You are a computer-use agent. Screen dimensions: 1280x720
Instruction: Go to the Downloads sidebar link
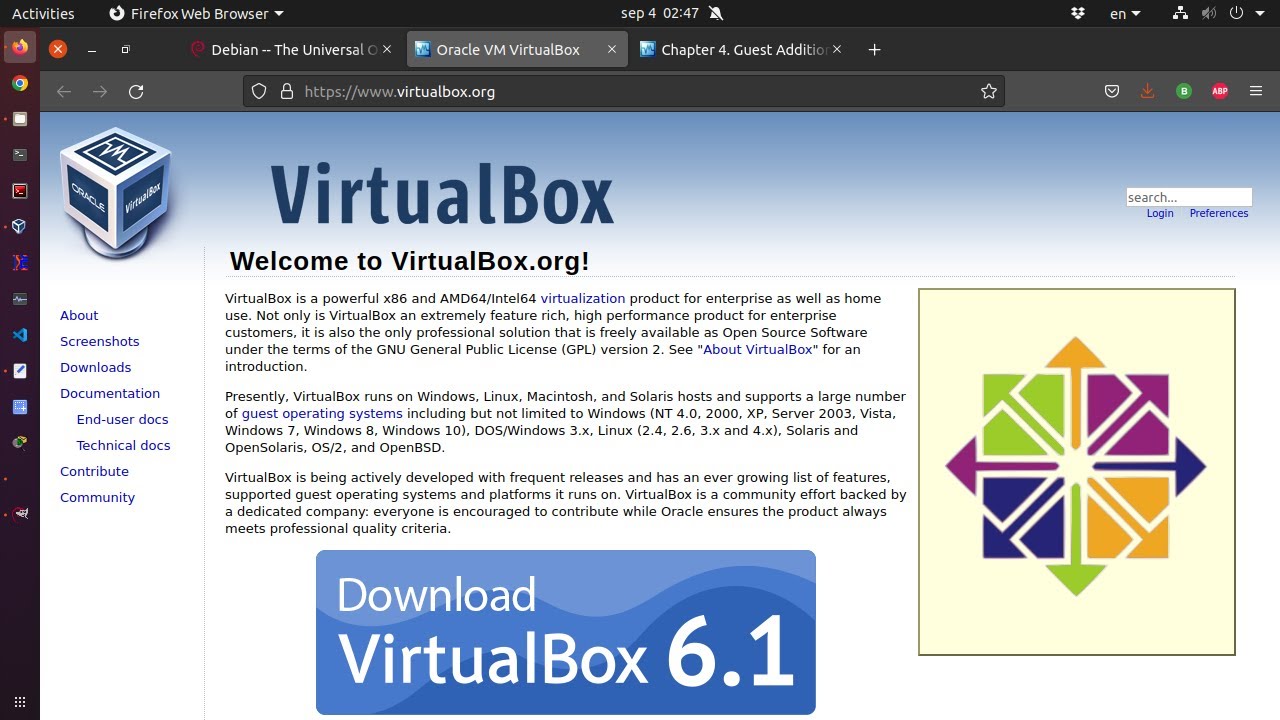tap(96, 367)
